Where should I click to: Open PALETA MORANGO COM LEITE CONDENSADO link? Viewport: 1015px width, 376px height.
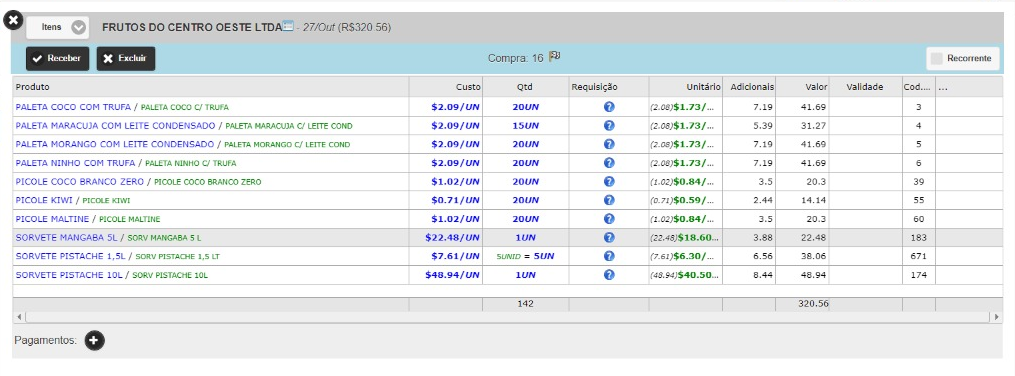point(115,144)
